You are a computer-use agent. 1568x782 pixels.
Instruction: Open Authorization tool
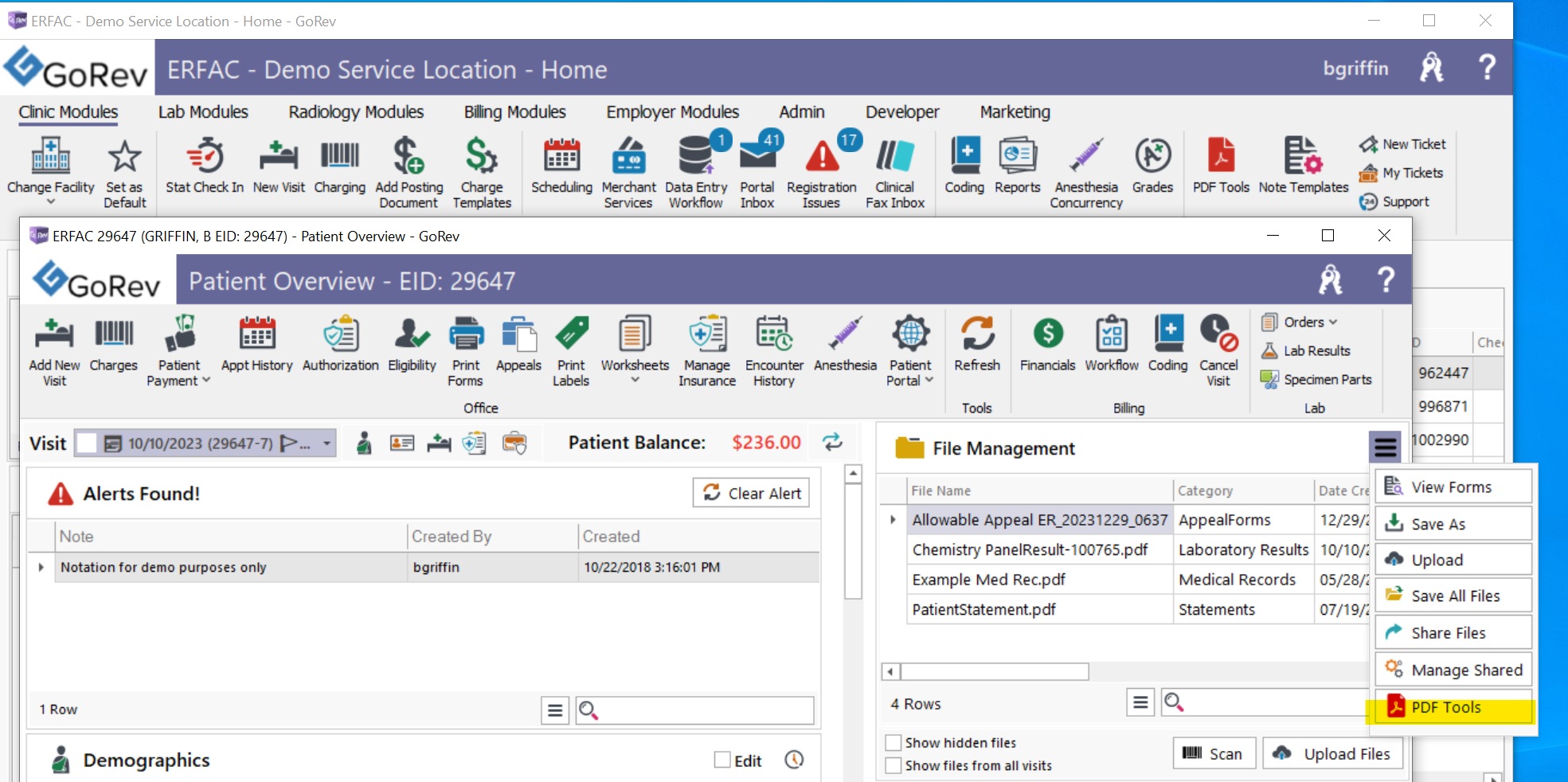pos(341,344)
